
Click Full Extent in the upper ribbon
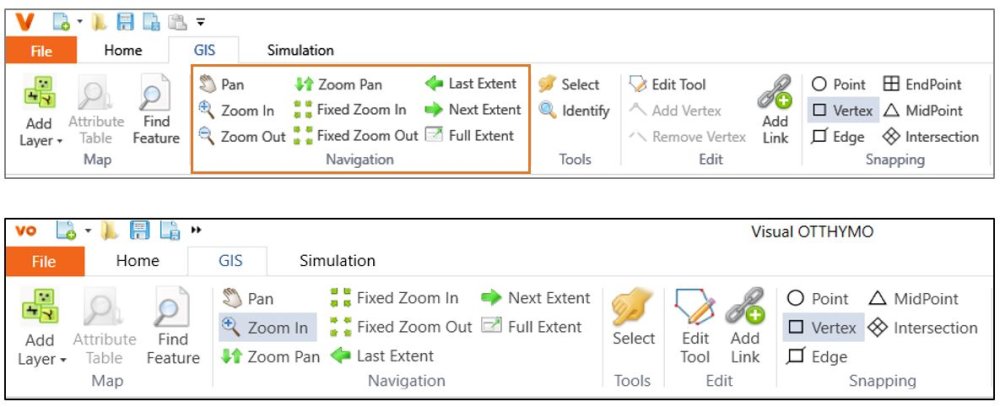pyautogui.click(x=470, y=136)
